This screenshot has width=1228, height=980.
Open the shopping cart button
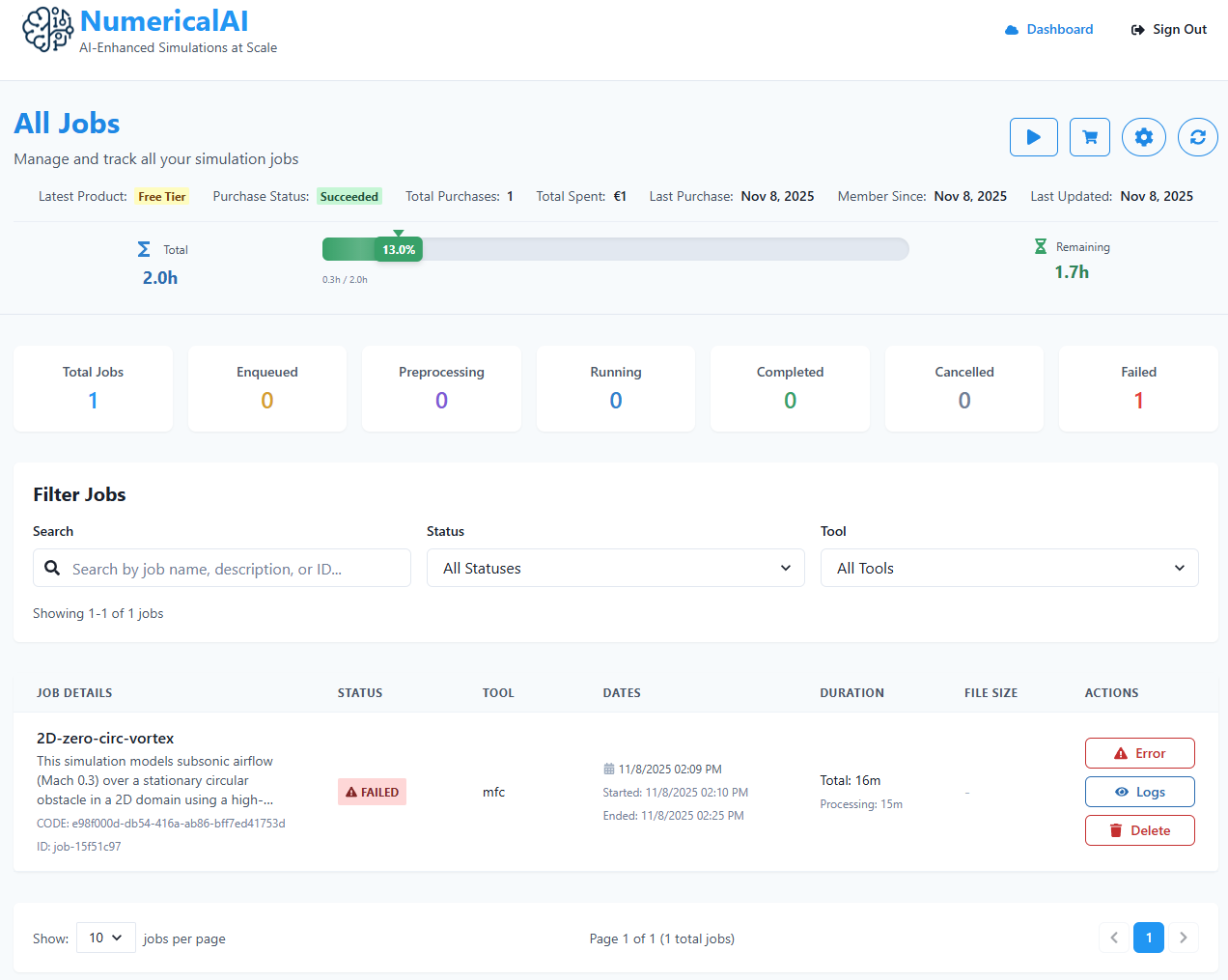point(1090,137)
